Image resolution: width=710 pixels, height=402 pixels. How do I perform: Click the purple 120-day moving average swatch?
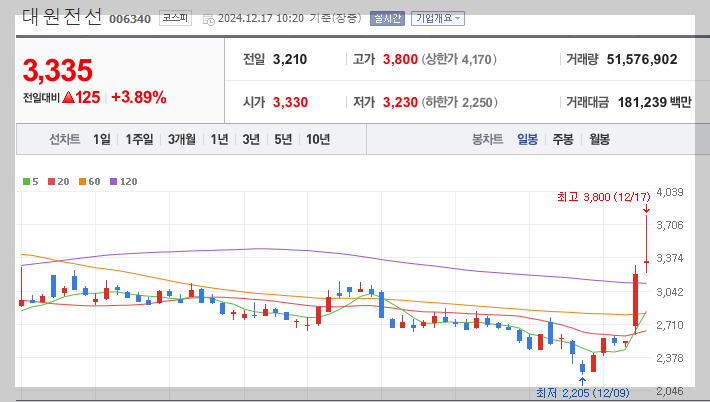coord(114,182)
